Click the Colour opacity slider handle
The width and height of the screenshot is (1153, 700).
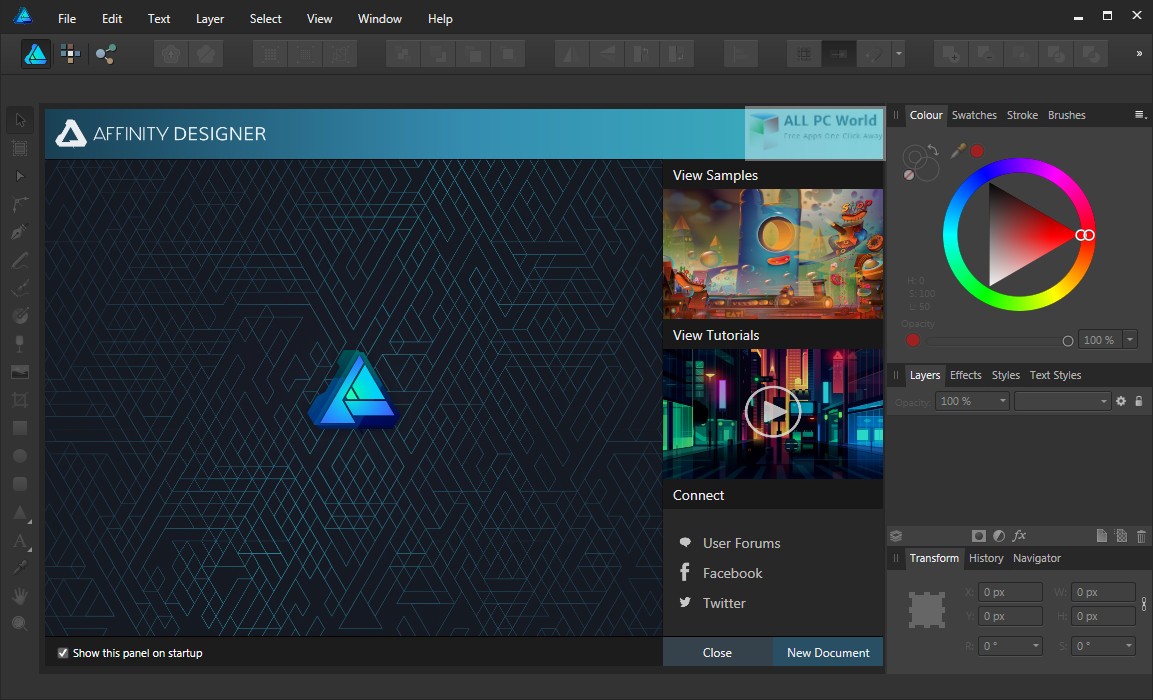point(1068,340)
